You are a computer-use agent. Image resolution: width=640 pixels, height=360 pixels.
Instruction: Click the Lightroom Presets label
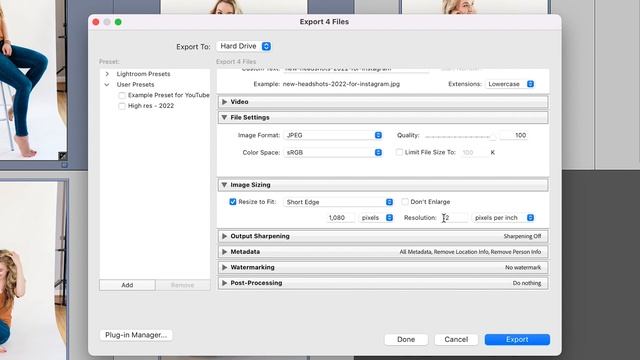[x=143, y=74]
